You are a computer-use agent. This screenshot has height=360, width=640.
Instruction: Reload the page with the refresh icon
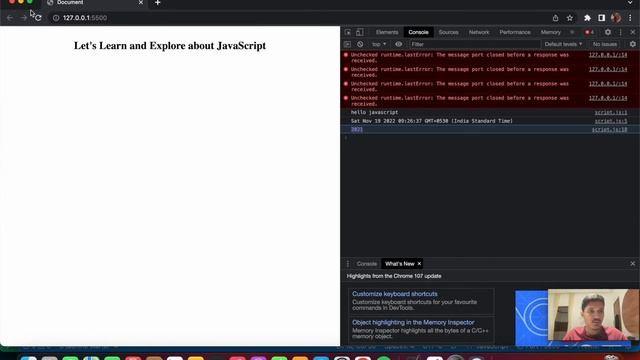point(38,18)
